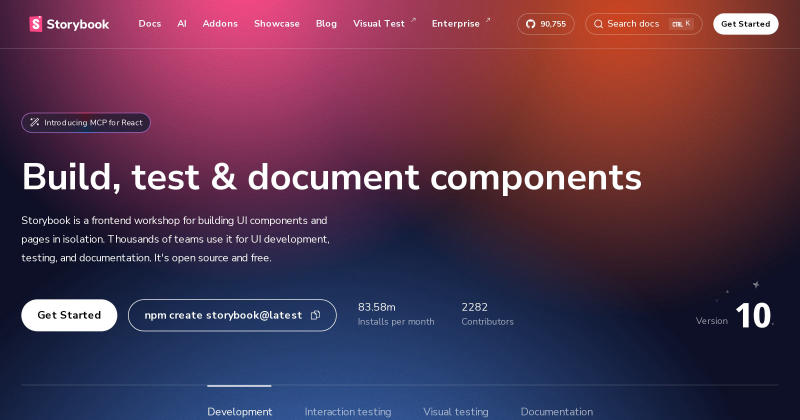Go to Addons page
800x420 pixels.
pyautogui.click(x=220, y=24)
